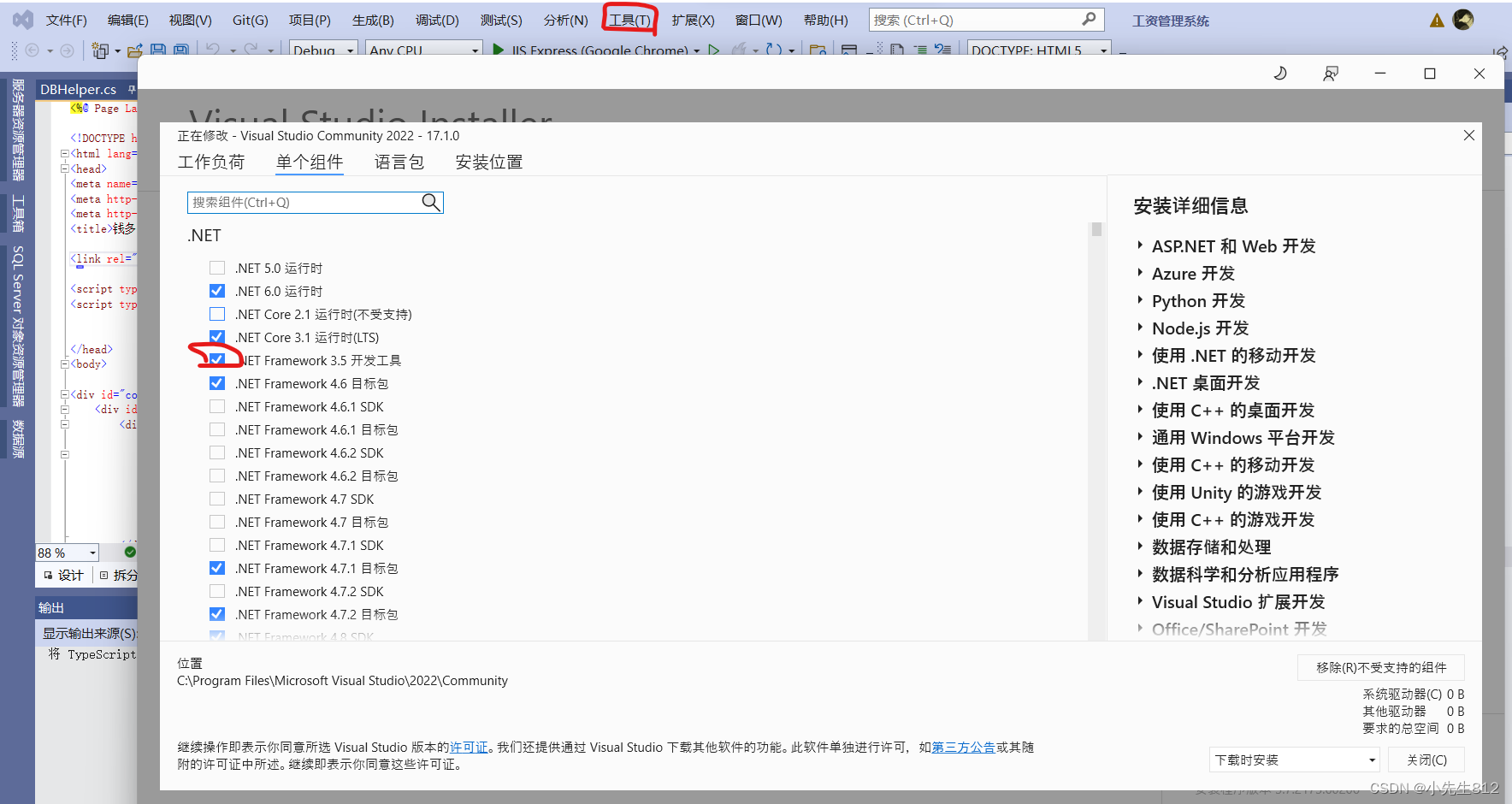Open the 调试(D) menu
The image size is (1512, 804).
tap(437, 20)
